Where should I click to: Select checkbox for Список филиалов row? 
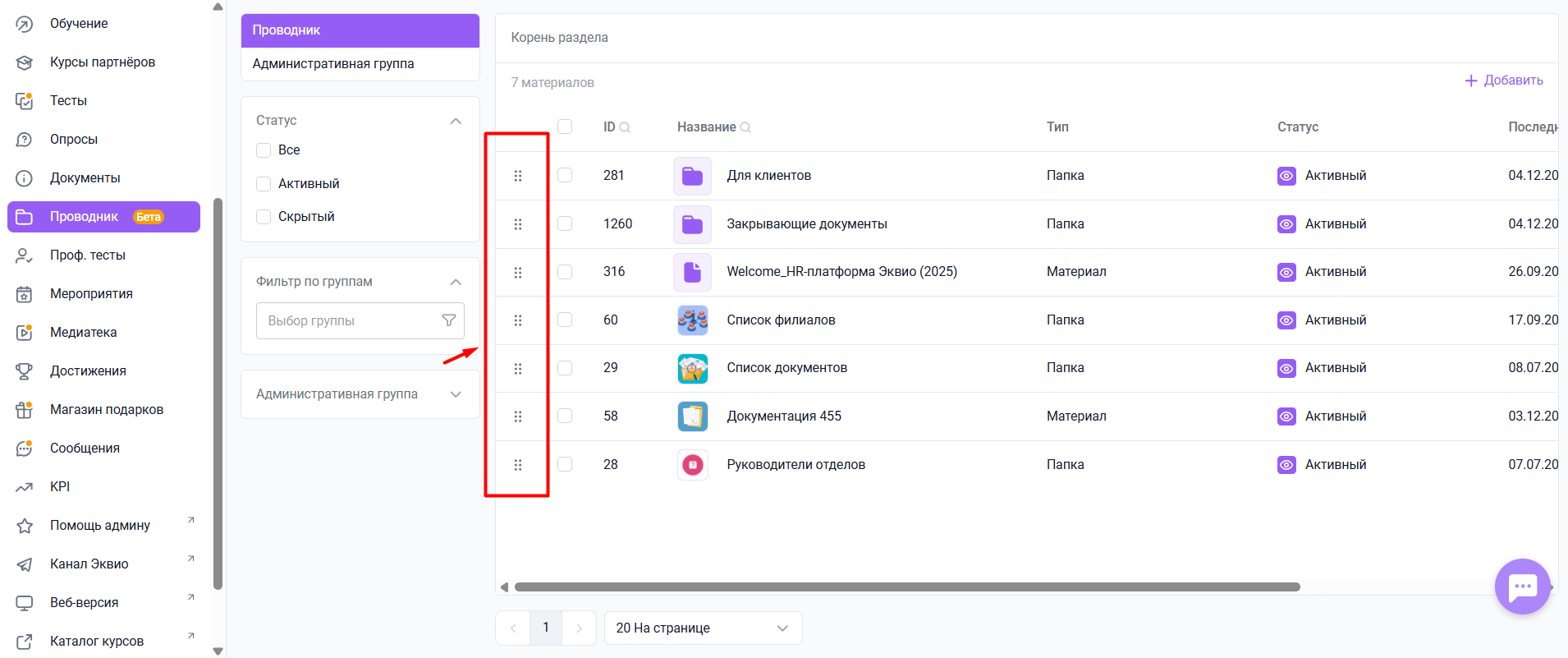[x=565, y=320]
